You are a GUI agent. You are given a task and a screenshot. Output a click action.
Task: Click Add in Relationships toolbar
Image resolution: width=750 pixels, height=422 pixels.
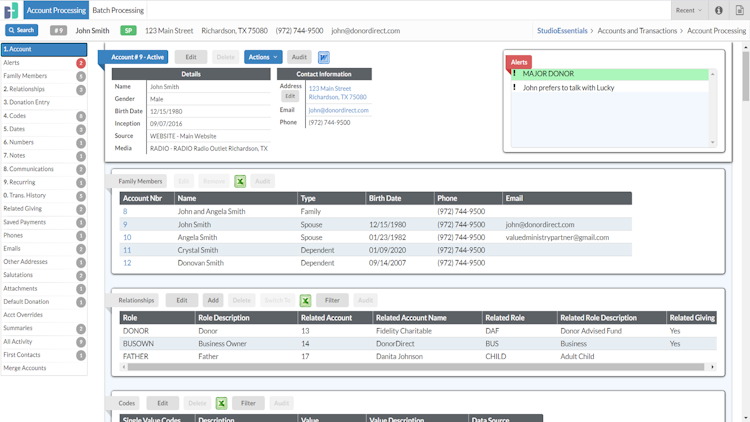pos(213,300)
